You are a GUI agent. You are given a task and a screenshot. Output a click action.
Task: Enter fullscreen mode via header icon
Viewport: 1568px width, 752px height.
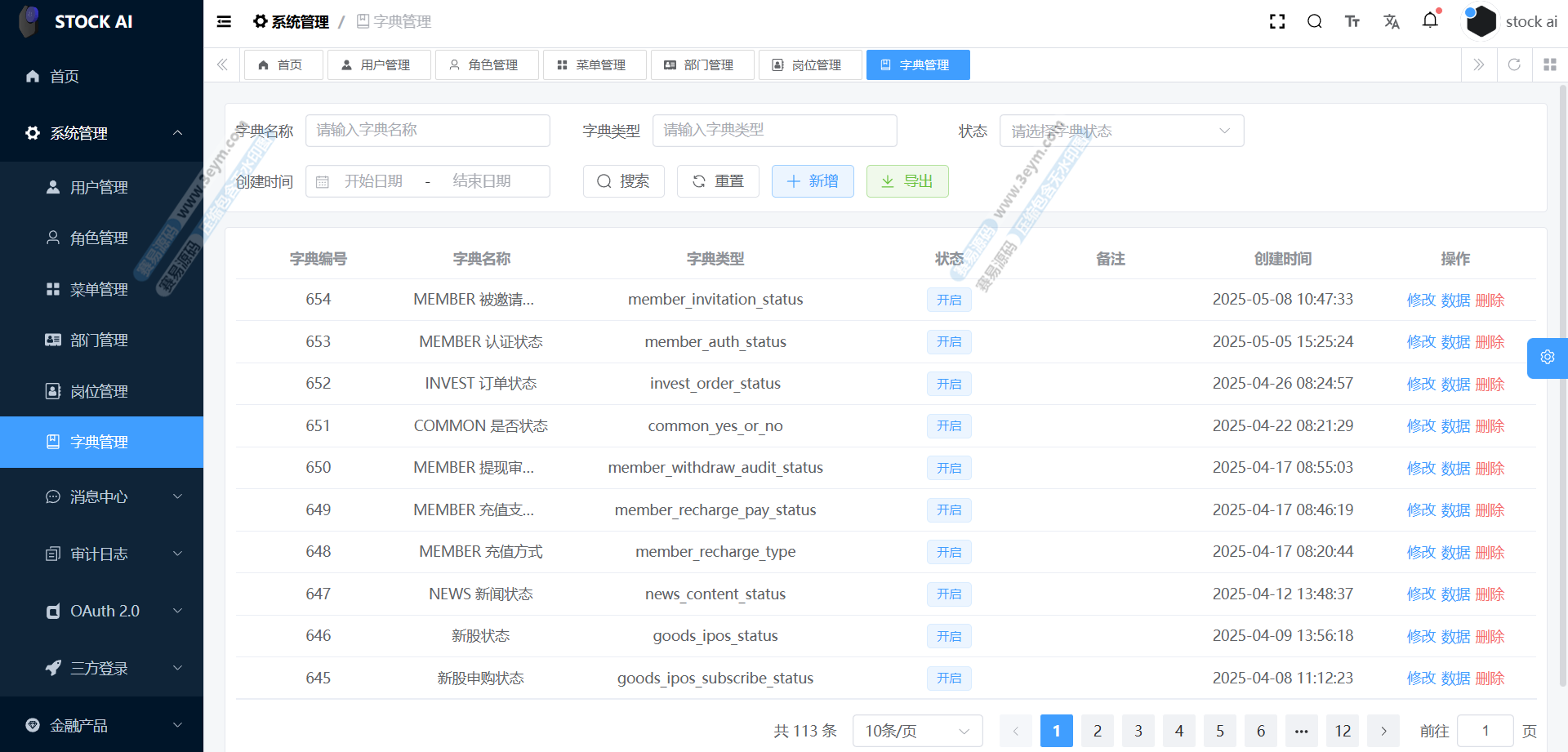tap(1277, 22)
